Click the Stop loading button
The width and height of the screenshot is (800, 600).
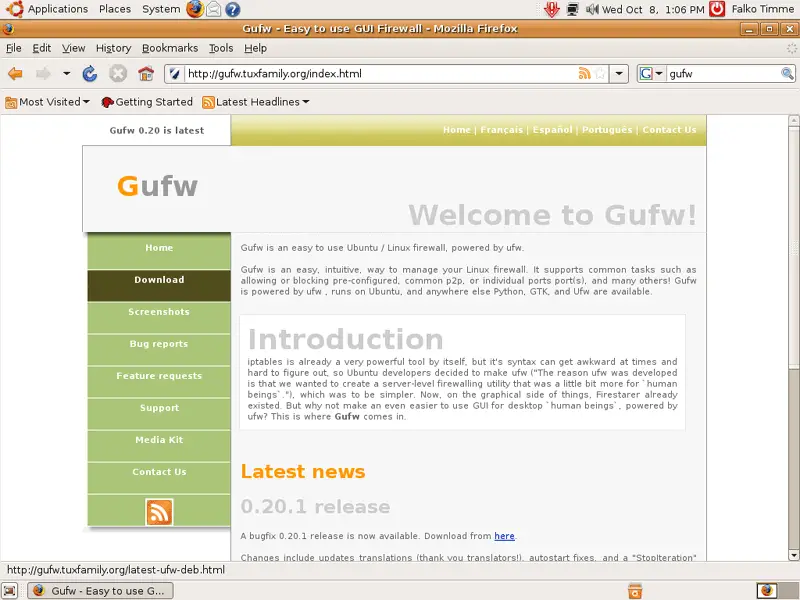click(x=118, y=74)
